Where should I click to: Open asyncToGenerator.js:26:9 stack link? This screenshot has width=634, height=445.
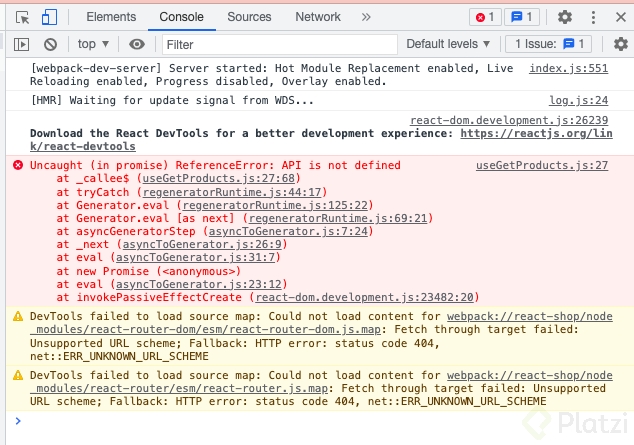click(202, 245)
